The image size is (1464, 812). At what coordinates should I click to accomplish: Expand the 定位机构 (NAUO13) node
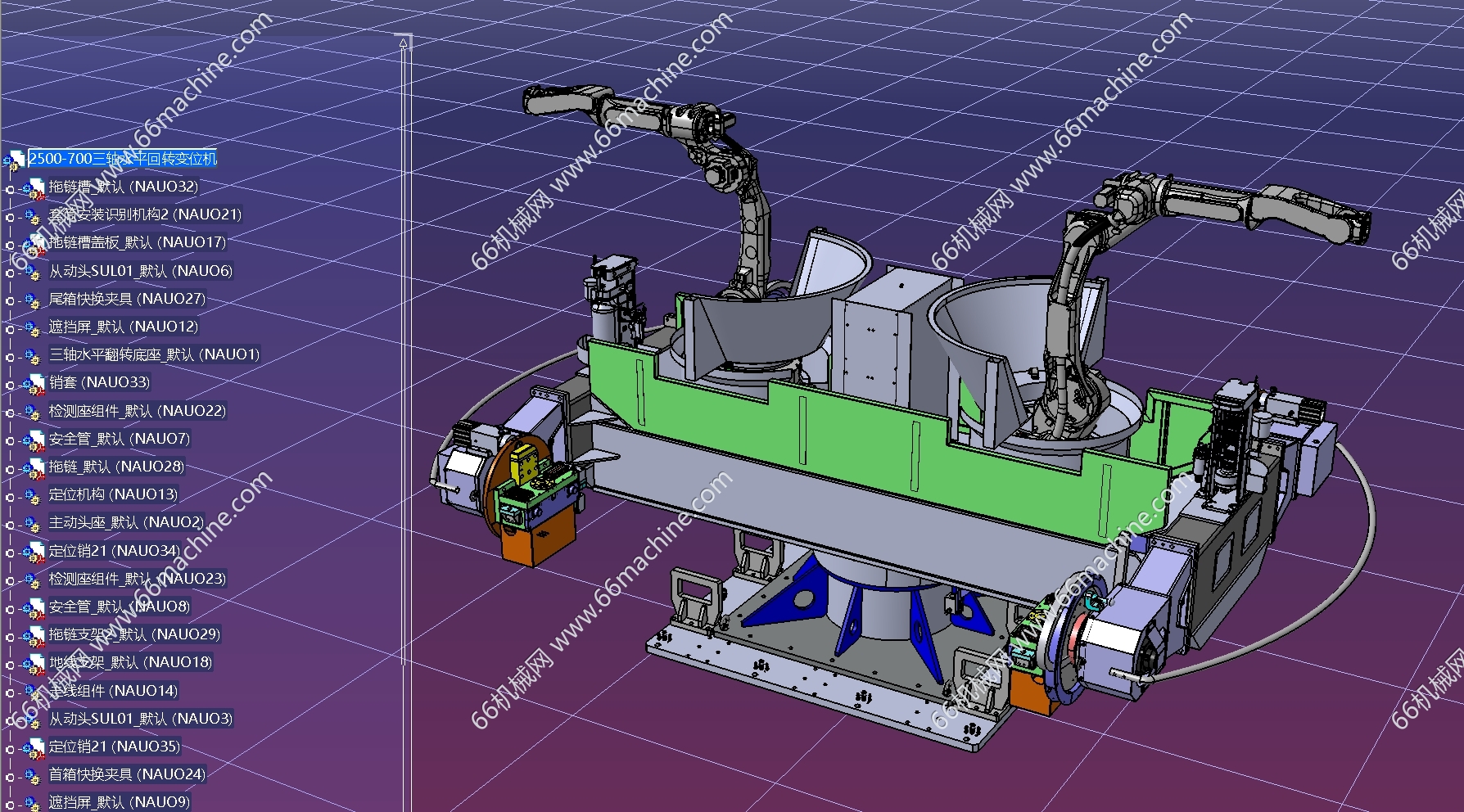click(10, 497)
